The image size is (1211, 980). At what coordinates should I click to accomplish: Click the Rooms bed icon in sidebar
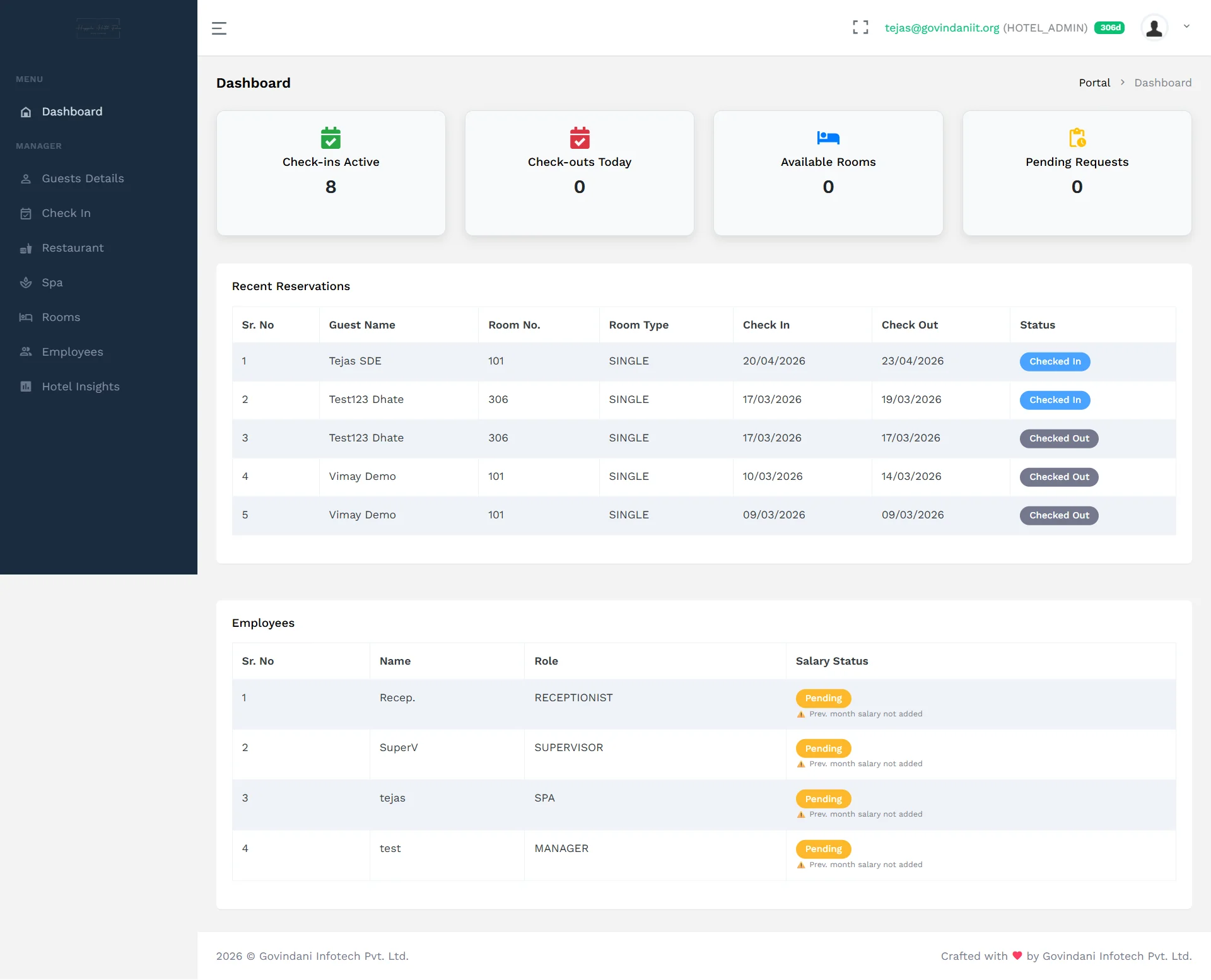coord(26,317)
